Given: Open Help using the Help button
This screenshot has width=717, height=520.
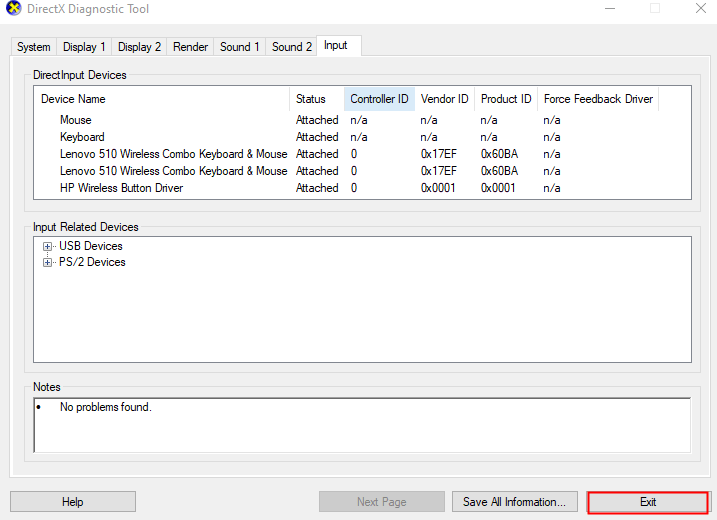Looking at the screenshot, I should coord(72,502).
